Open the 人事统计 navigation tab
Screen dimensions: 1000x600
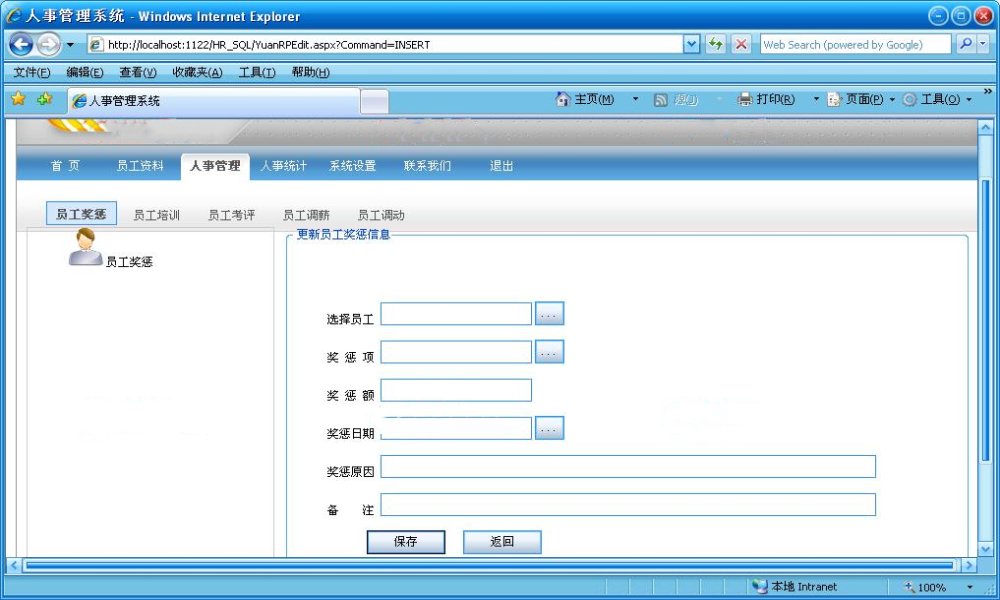click(283, 166)
